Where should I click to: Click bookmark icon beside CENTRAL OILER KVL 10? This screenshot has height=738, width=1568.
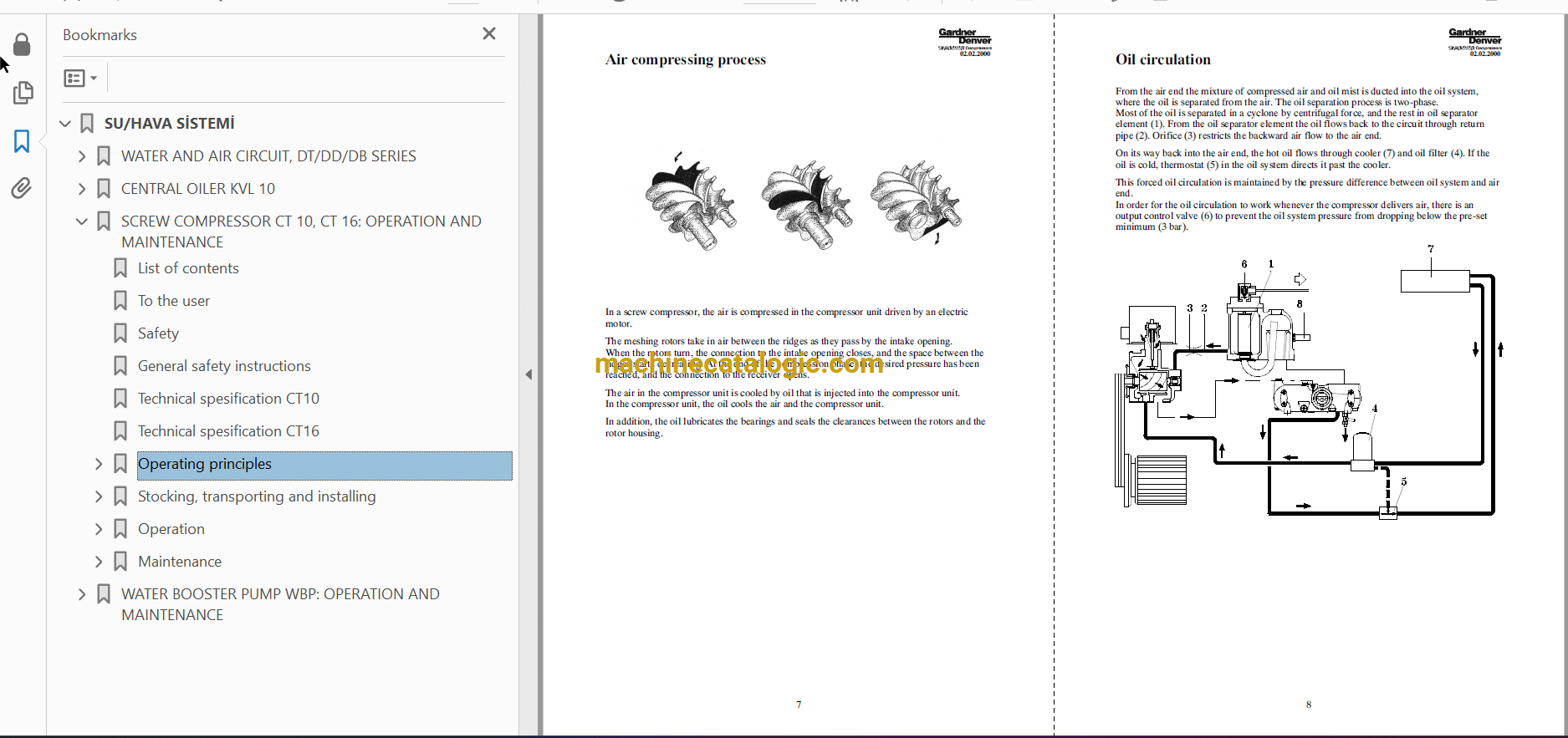pos(104,189)
